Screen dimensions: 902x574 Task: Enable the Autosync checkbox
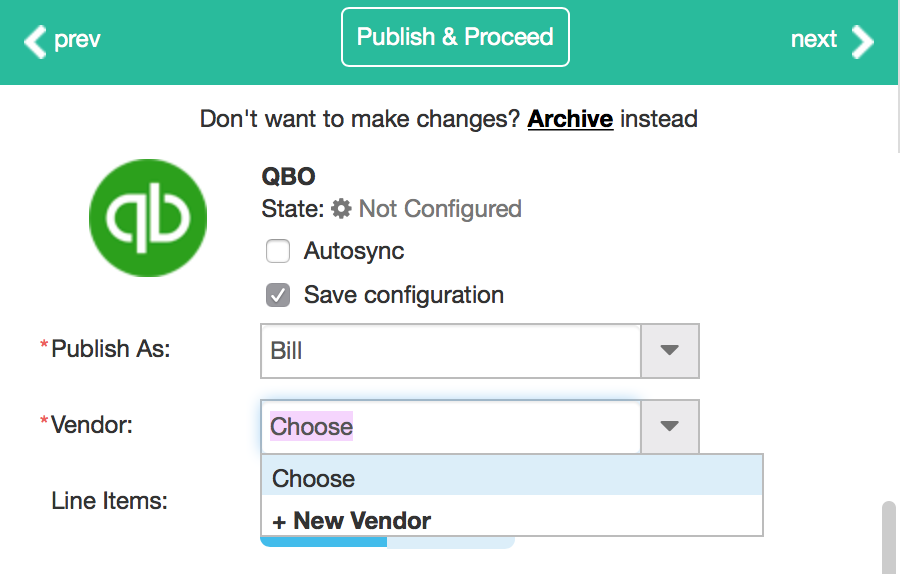click(x=278, y=251)
